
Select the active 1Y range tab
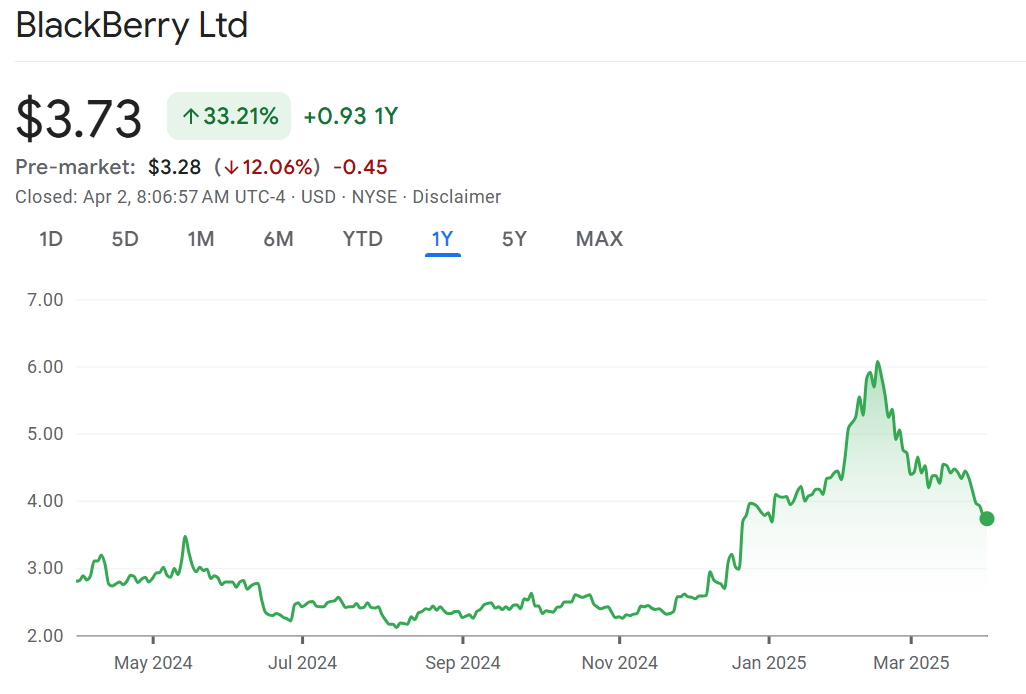[442, 239]
